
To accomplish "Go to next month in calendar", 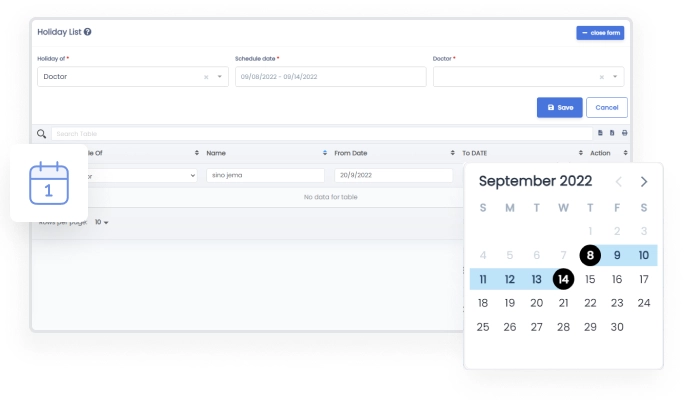I will pyautogui.click(x=644, y=181).
